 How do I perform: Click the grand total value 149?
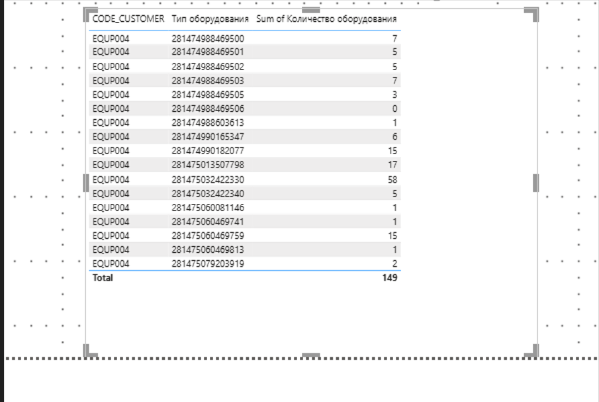tap(390, 278)
